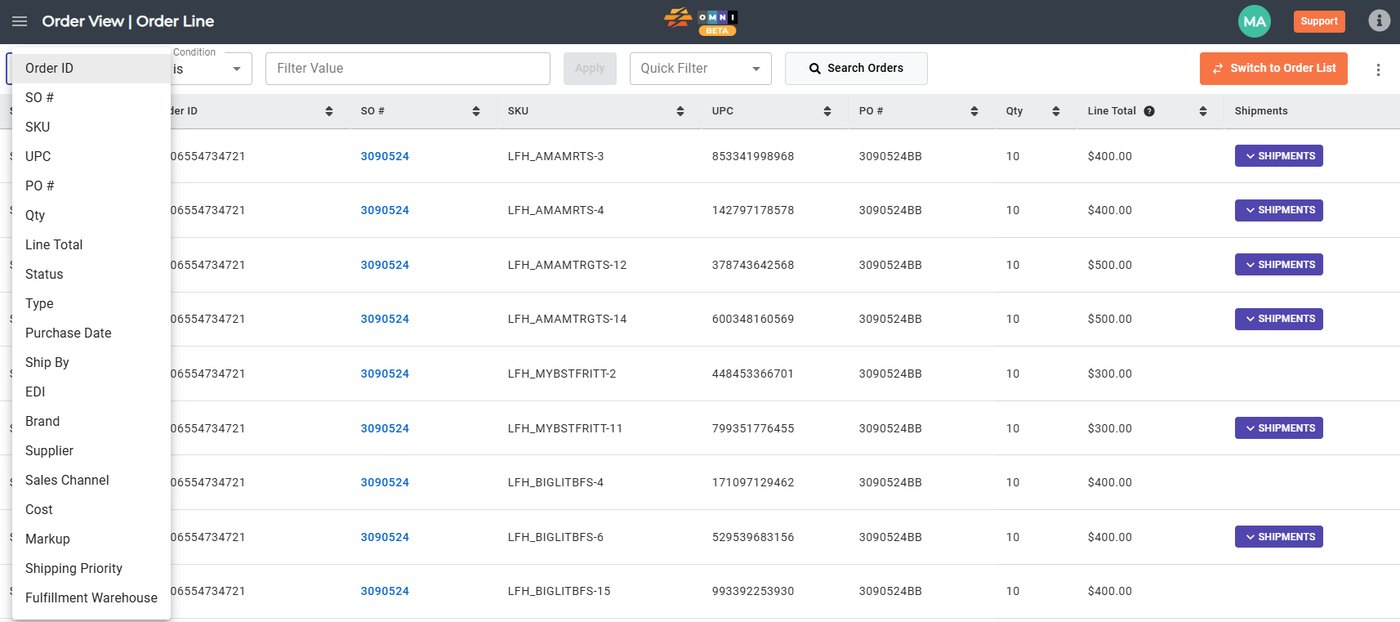Select Qty from dropdown list
The image size is (1400, 622).
coord(91,215)
